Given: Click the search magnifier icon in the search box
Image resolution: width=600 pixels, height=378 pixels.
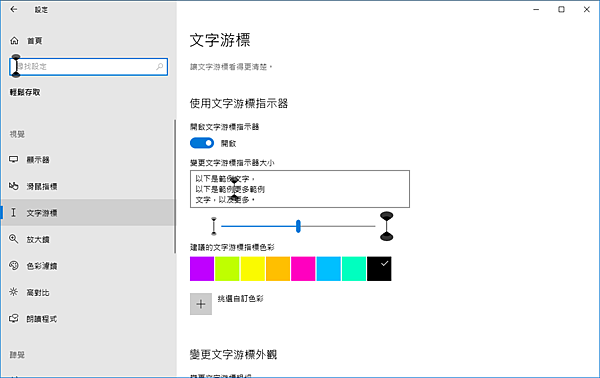Looking at the screenshot, I should pyautogui.click(x=160, y=67).
